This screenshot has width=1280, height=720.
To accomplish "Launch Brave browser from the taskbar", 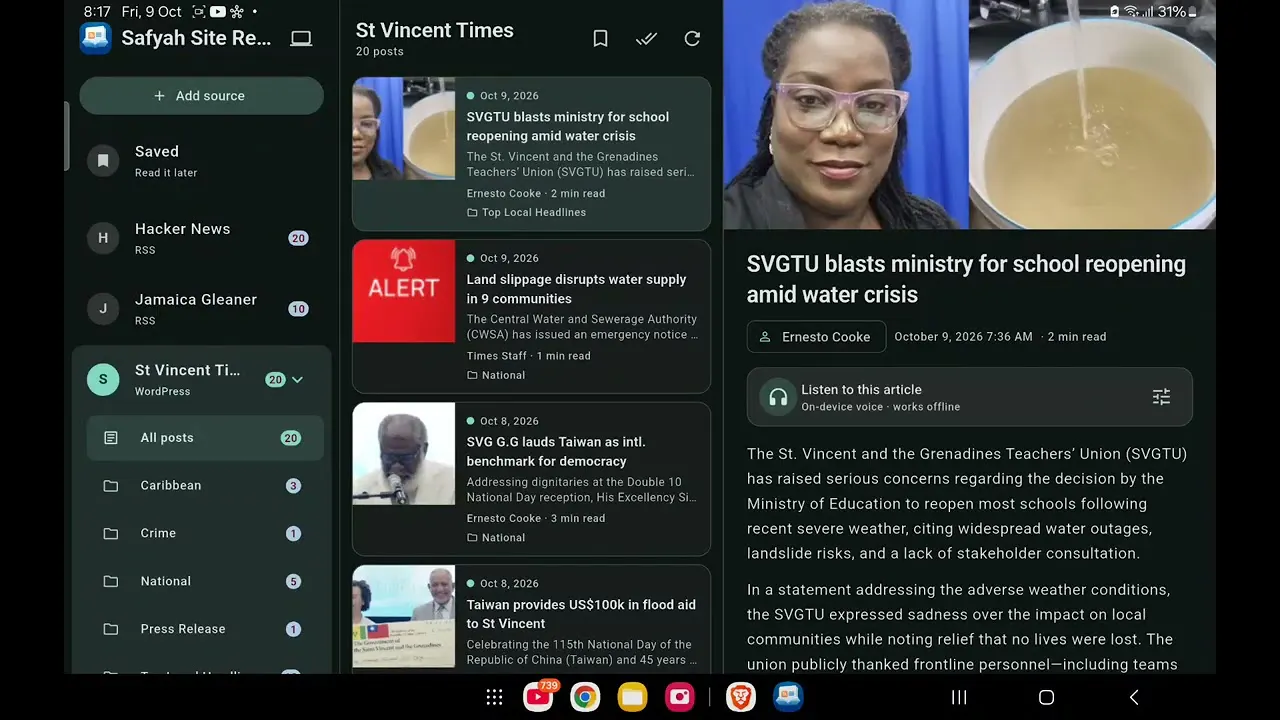I will click(x=741, y=697).
